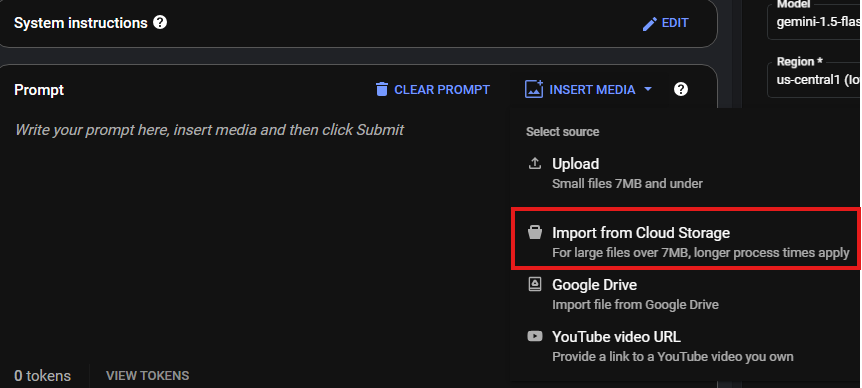Click the Cloud Storage bucket icon
Viewport: 862px width, 388px height.
pyautogui.click(x=534, y=232)
